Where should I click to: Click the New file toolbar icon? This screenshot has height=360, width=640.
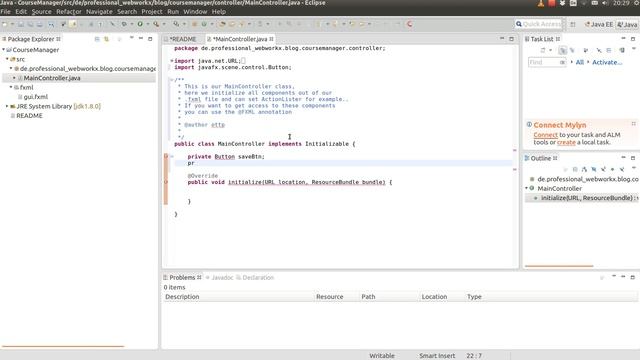click(5, 24)
